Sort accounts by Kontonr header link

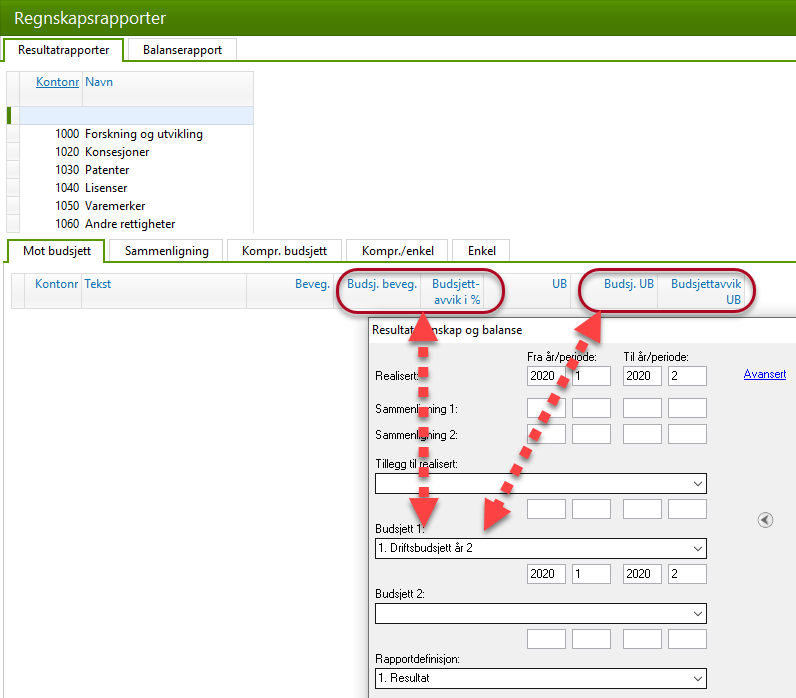point(57,82)
